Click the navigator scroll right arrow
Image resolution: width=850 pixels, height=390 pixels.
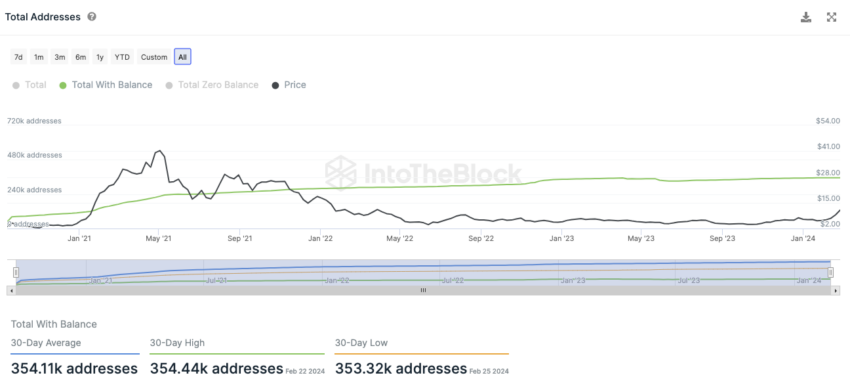pyautogui.click(x=836, y=291)
